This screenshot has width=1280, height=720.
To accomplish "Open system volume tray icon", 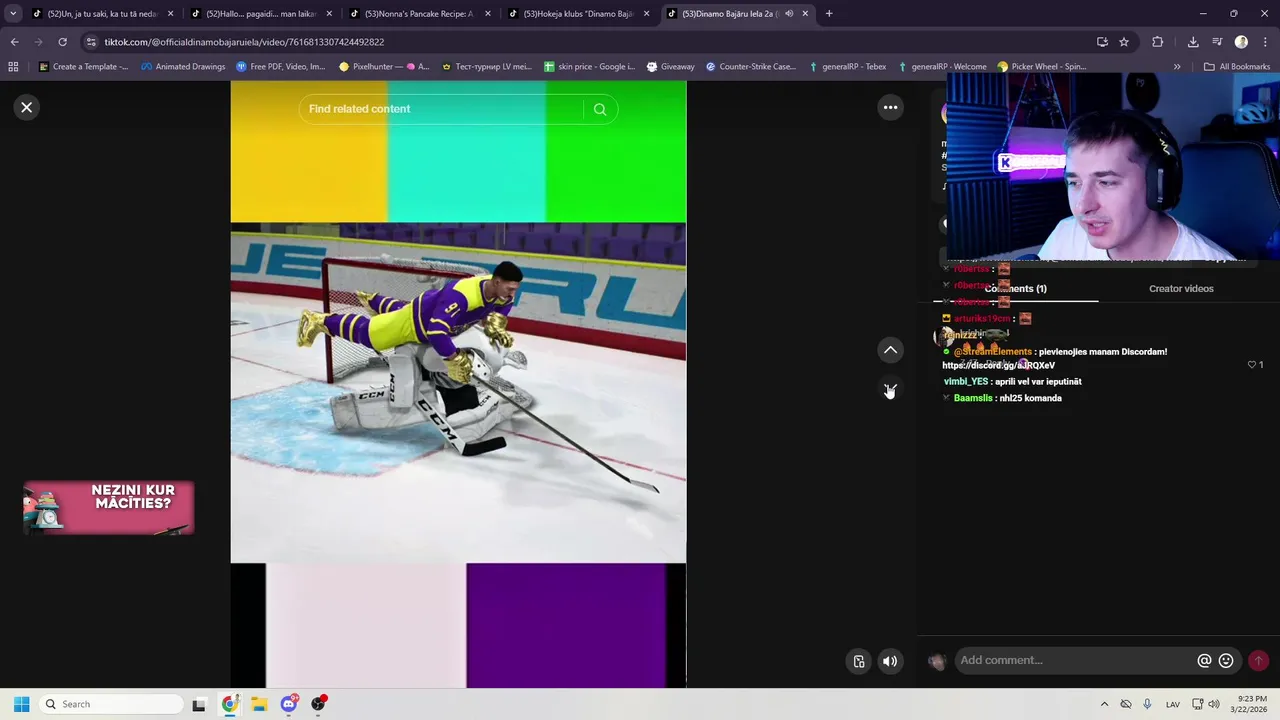I will click(1214, 704).
